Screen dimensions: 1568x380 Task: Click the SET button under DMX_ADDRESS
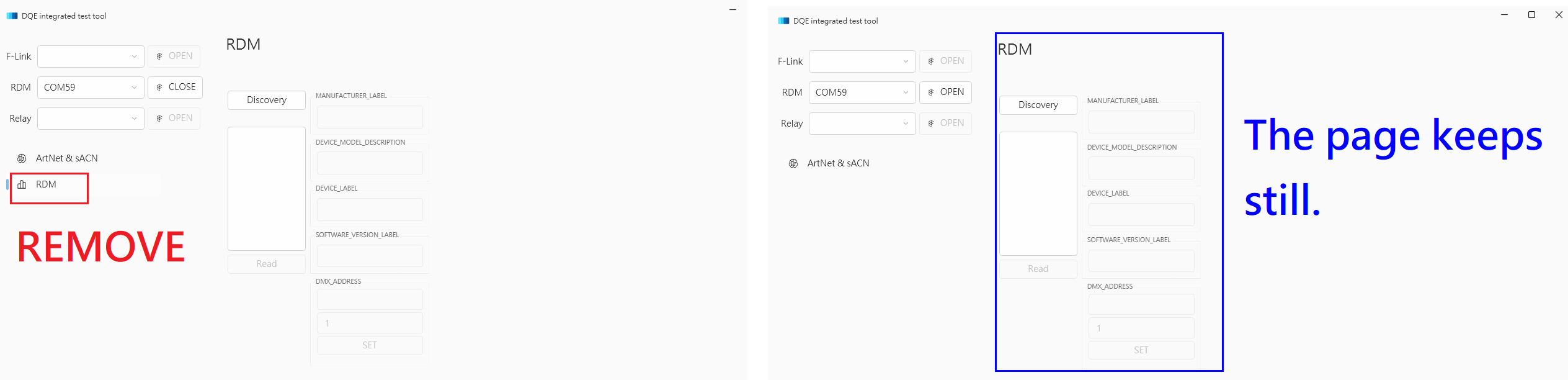pos(369,345)
